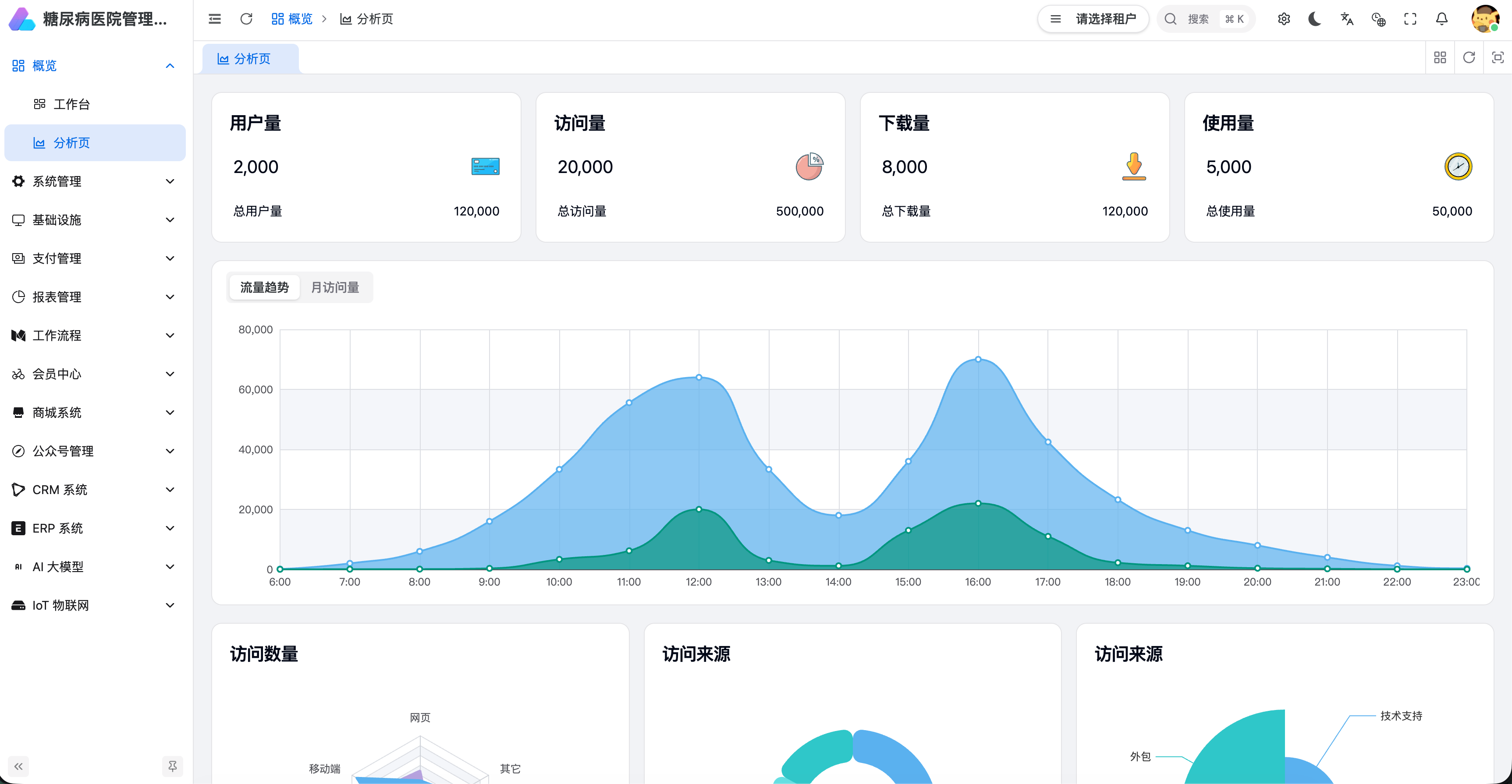
Task: Click the 技术支持 pie chart label
Action: tap(1401, 716)
